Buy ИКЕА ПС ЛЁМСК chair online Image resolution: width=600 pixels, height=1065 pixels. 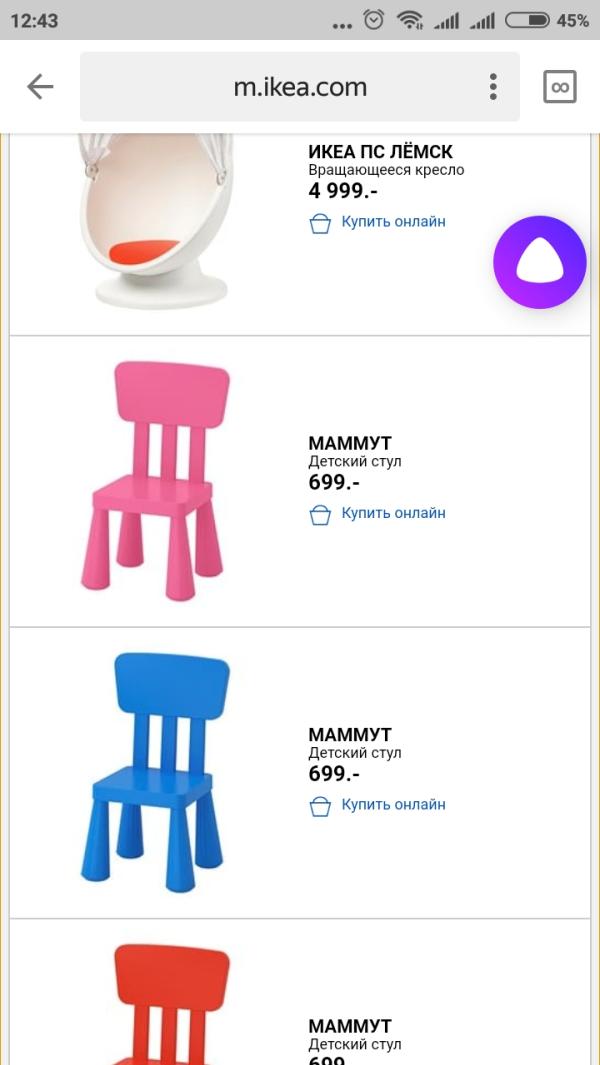pos(393,221)
